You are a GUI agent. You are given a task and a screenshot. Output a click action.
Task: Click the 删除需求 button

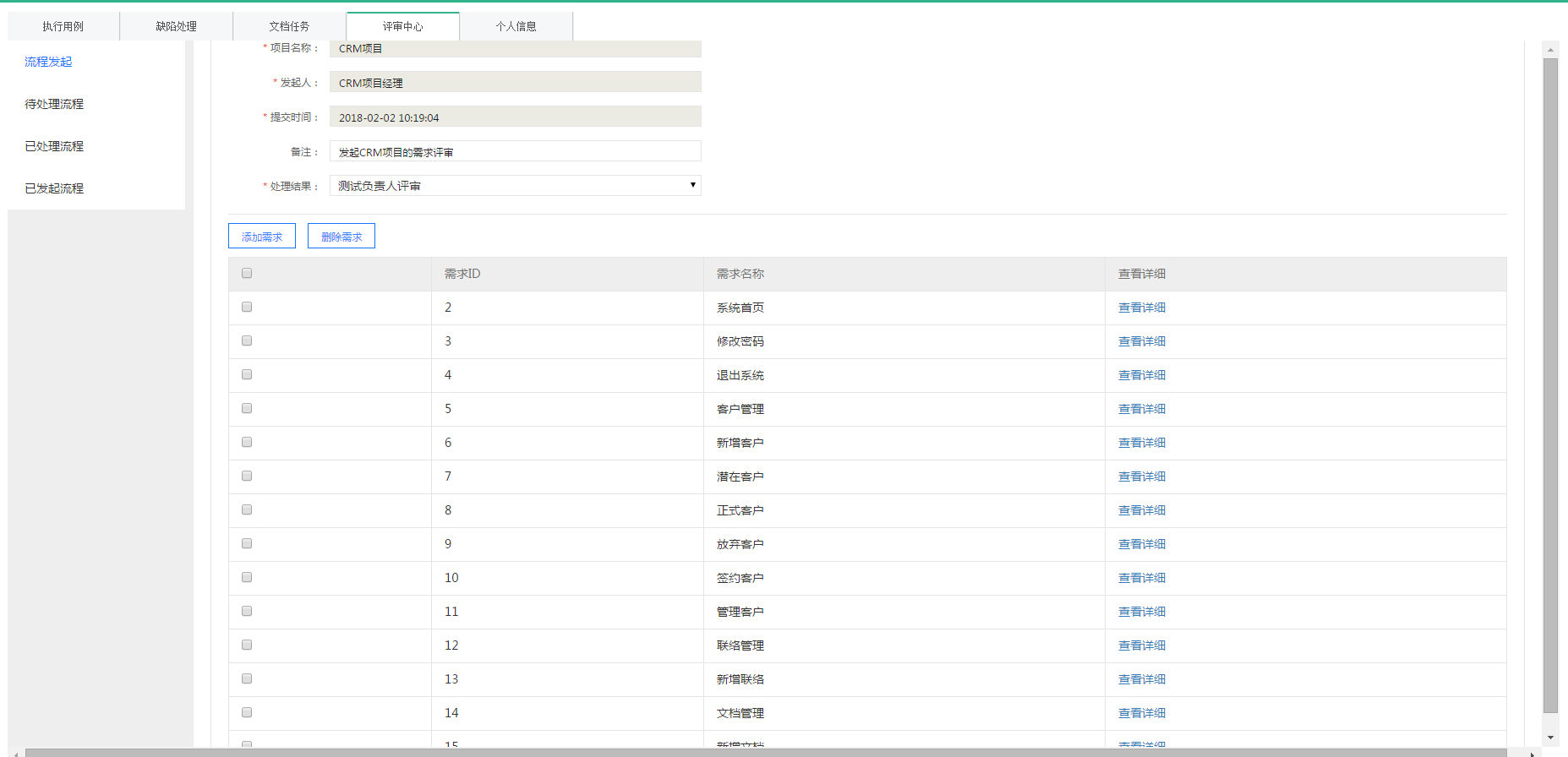pyautogui.click(x=341, y=237)
